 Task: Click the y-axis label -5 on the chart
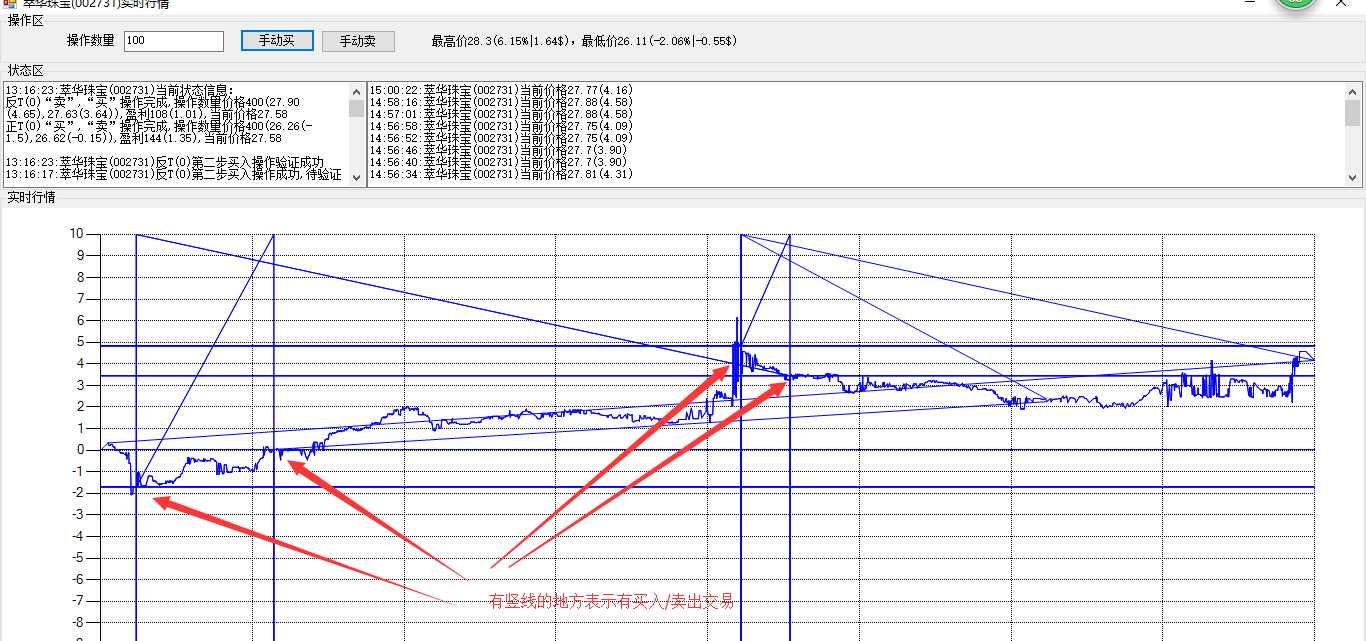pyautogui.click(x=79, y=557)
